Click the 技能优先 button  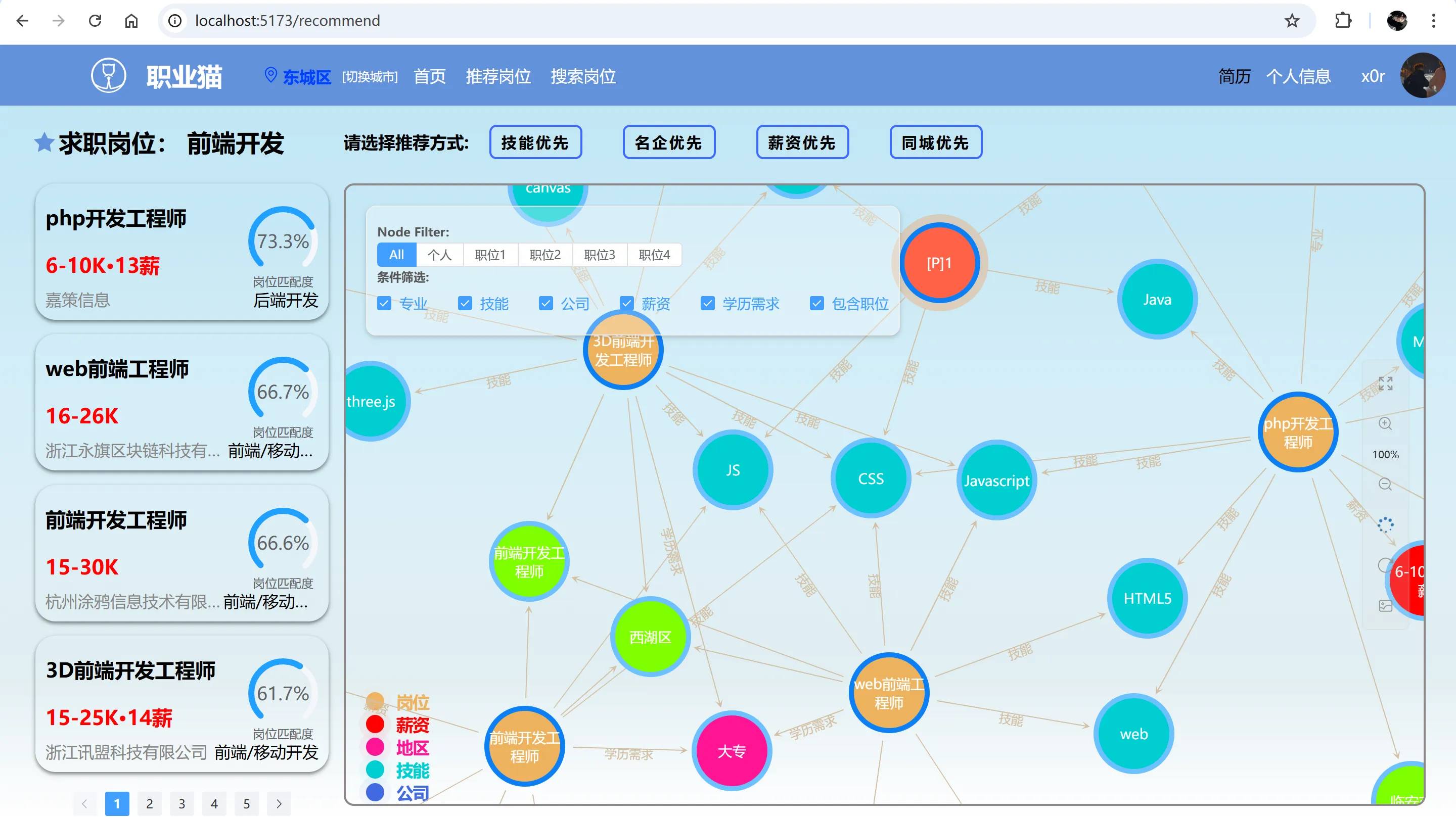535,142
